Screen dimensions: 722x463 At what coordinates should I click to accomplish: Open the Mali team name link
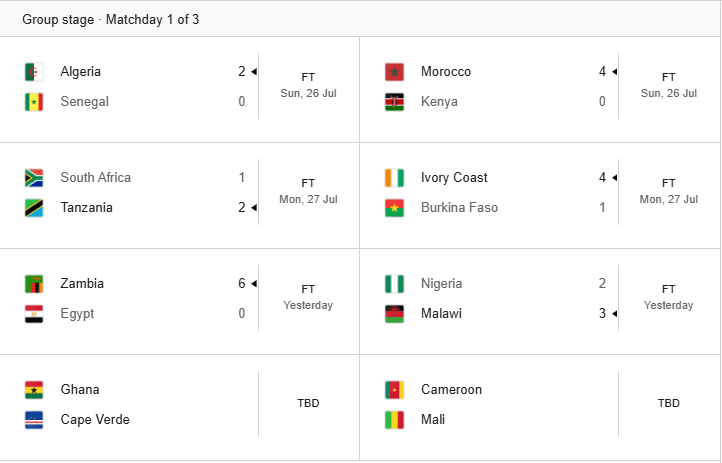433,419
